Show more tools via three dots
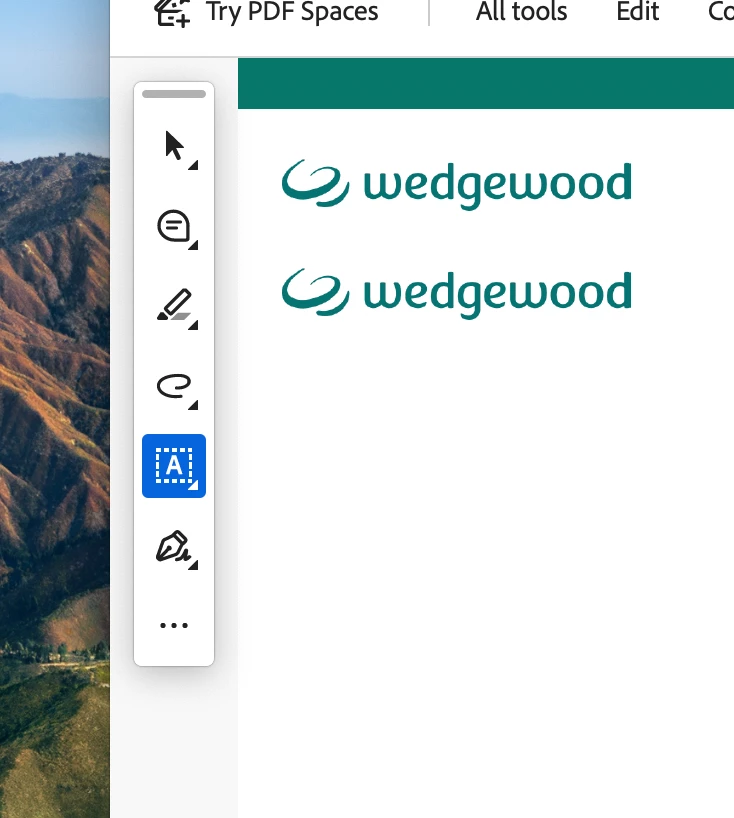 coord(174,625)
